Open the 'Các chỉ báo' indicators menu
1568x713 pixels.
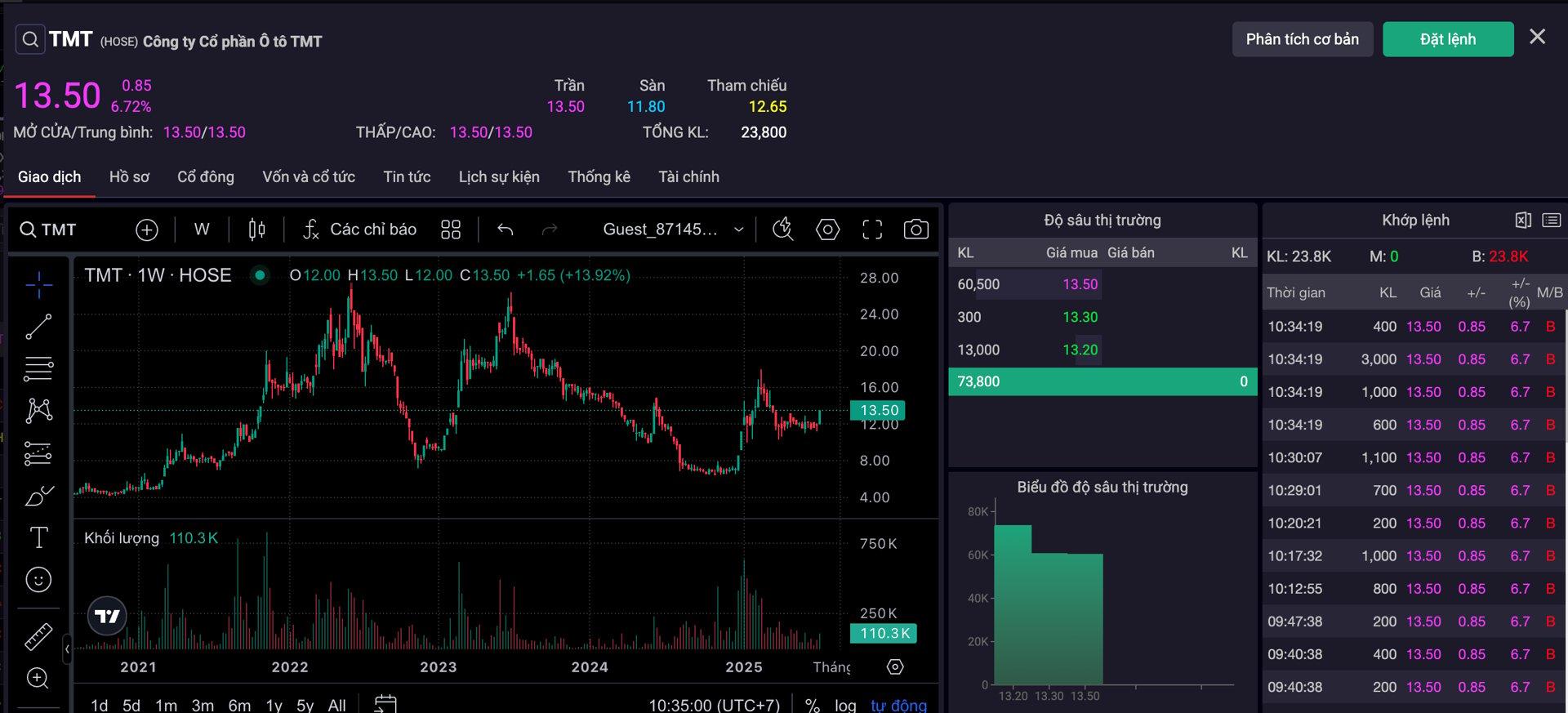[359, 229]
